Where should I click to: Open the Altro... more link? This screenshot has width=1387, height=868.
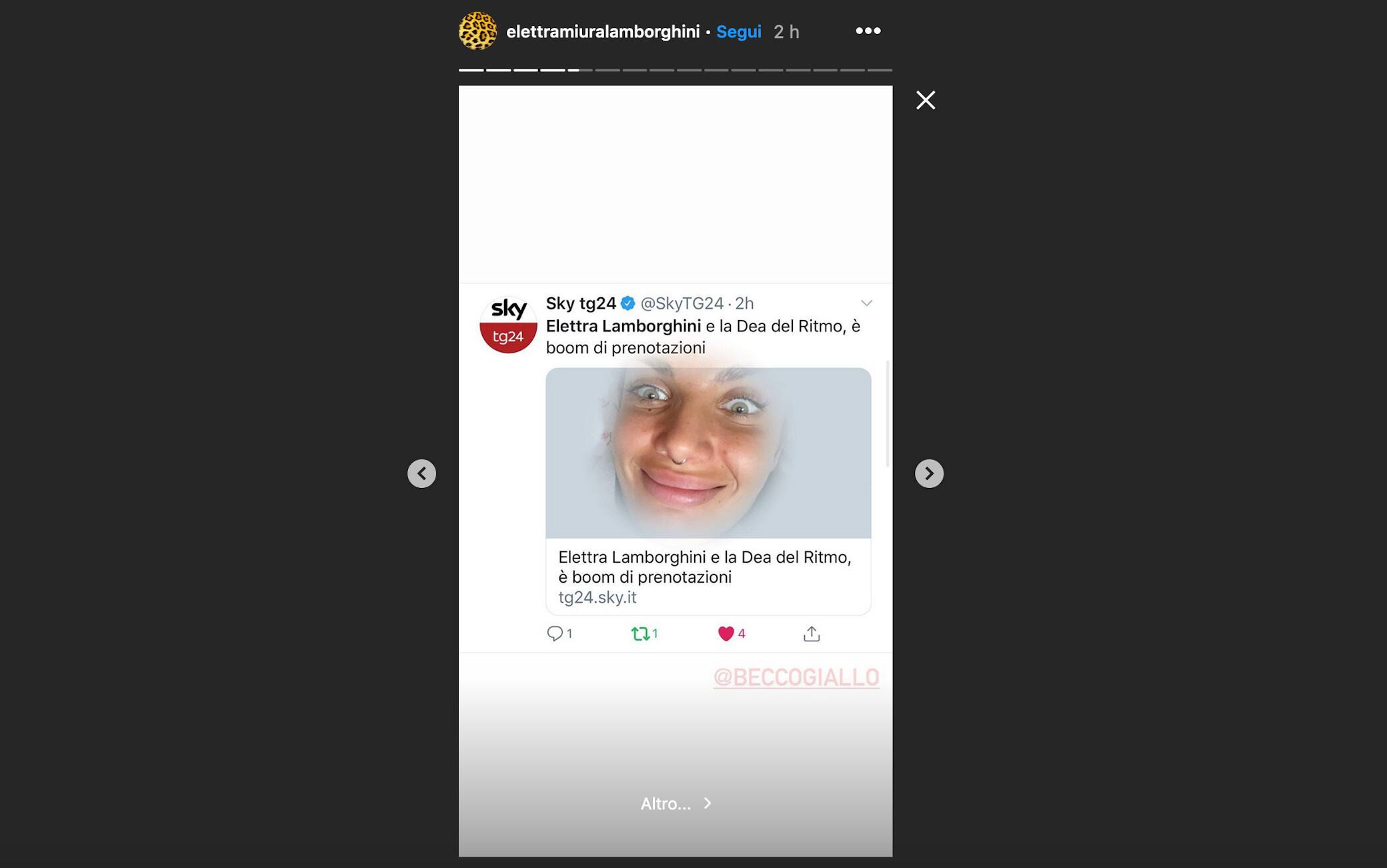675,803
